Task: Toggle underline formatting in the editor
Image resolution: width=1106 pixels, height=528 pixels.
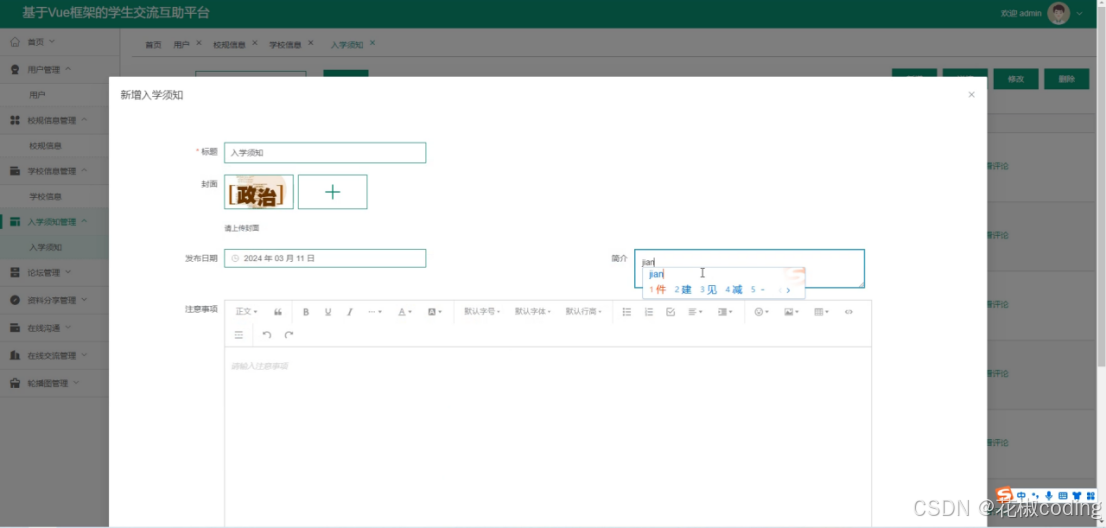Action: [x=328, y=312]
